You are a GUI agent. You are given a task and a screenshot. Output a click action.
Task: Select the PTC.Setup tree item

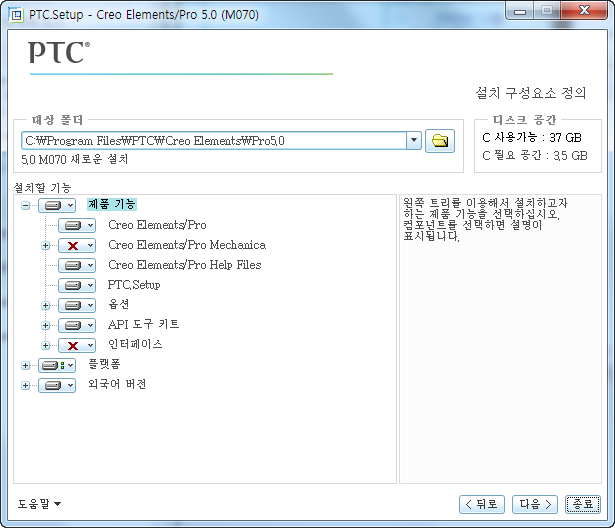coord(134,285)
